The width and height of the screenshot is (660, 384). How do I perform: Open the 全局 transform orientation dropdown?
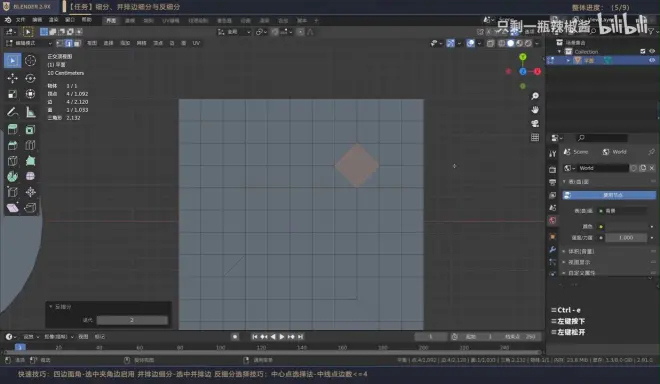pos(234,32)
